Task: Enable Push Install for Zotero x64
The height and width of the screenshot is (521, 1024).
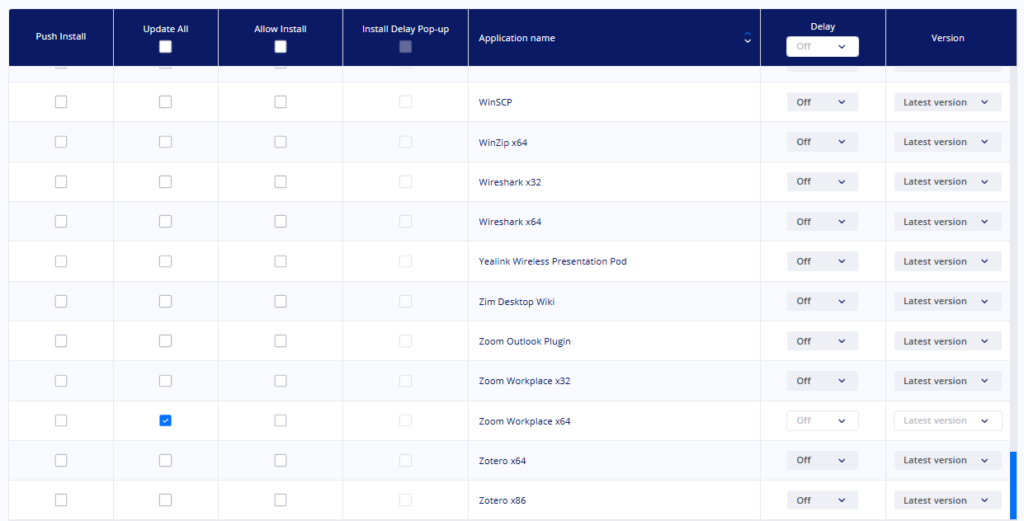Action: coord(61,460)
